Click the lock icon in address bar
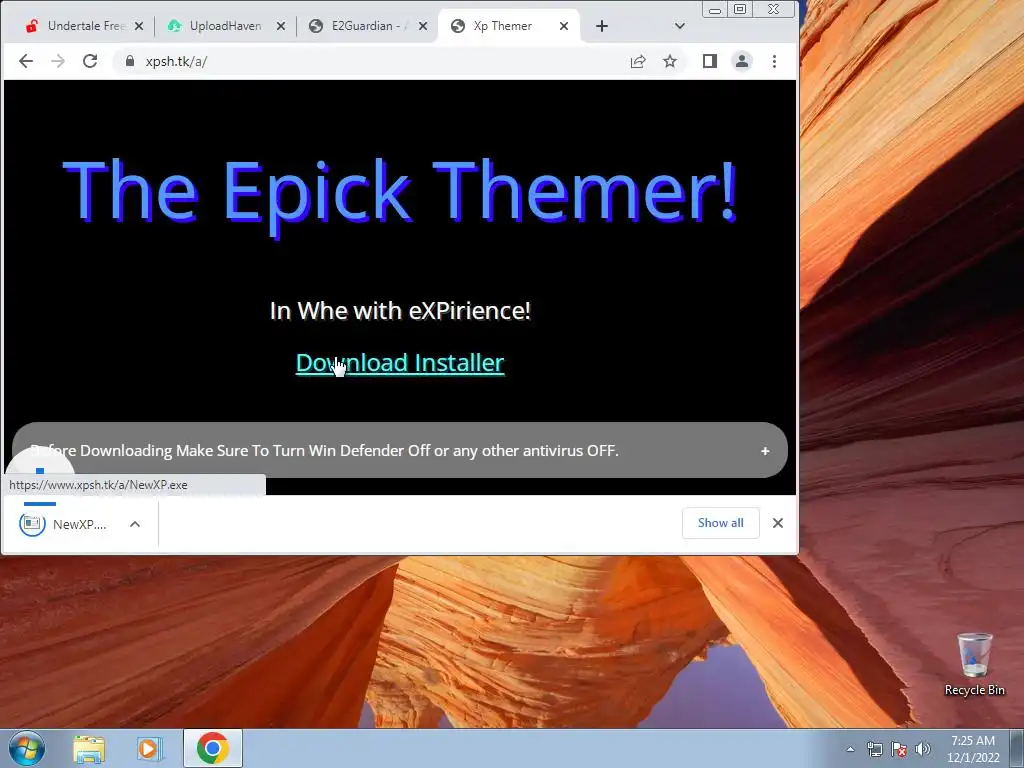Viewport: 1024px width, 768px height. (130, 61)
